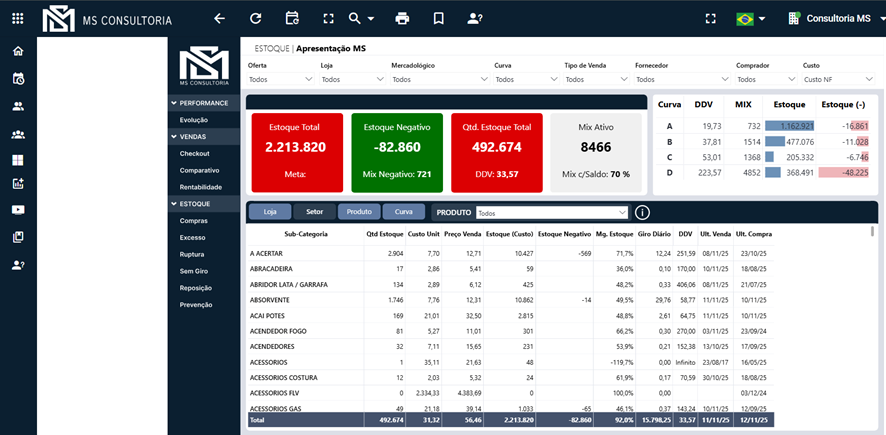The width and height of the screenshot is (886, 435).
Task: Toggle the Loja view button
Action: (269, 212)
